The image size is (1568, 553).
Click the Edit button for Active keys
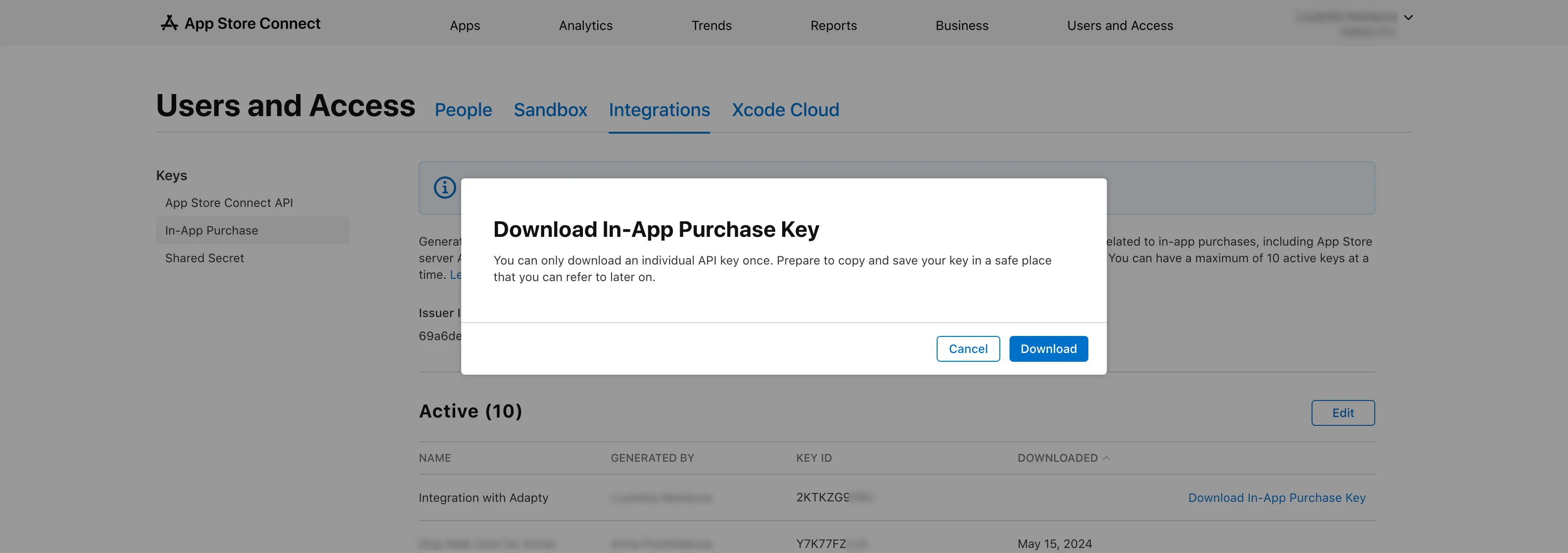pos(1343,412)
